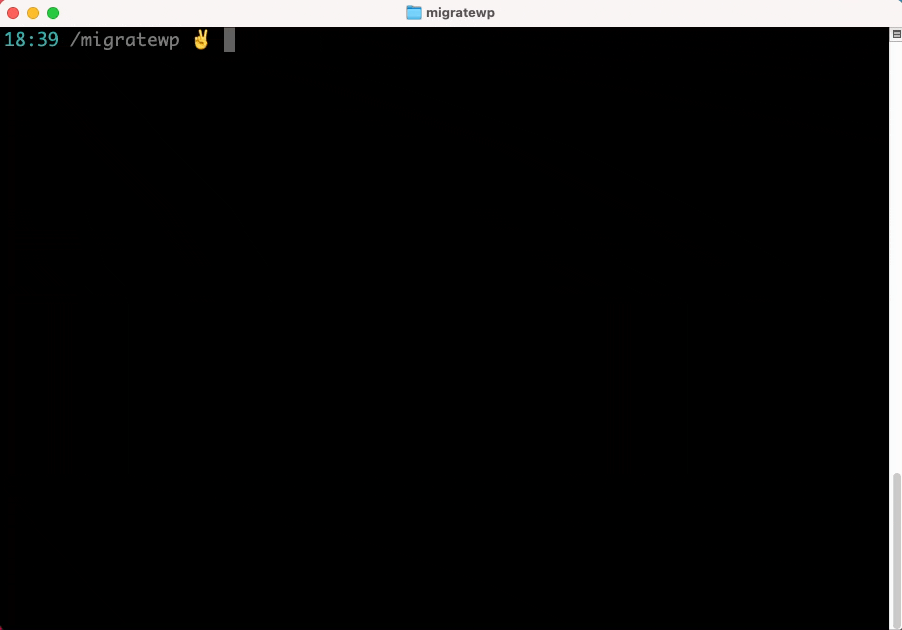Click the terminal vertical scrollbar thumb
The height and width of the screenshot is (630, 902).
[x=896, y=549]
